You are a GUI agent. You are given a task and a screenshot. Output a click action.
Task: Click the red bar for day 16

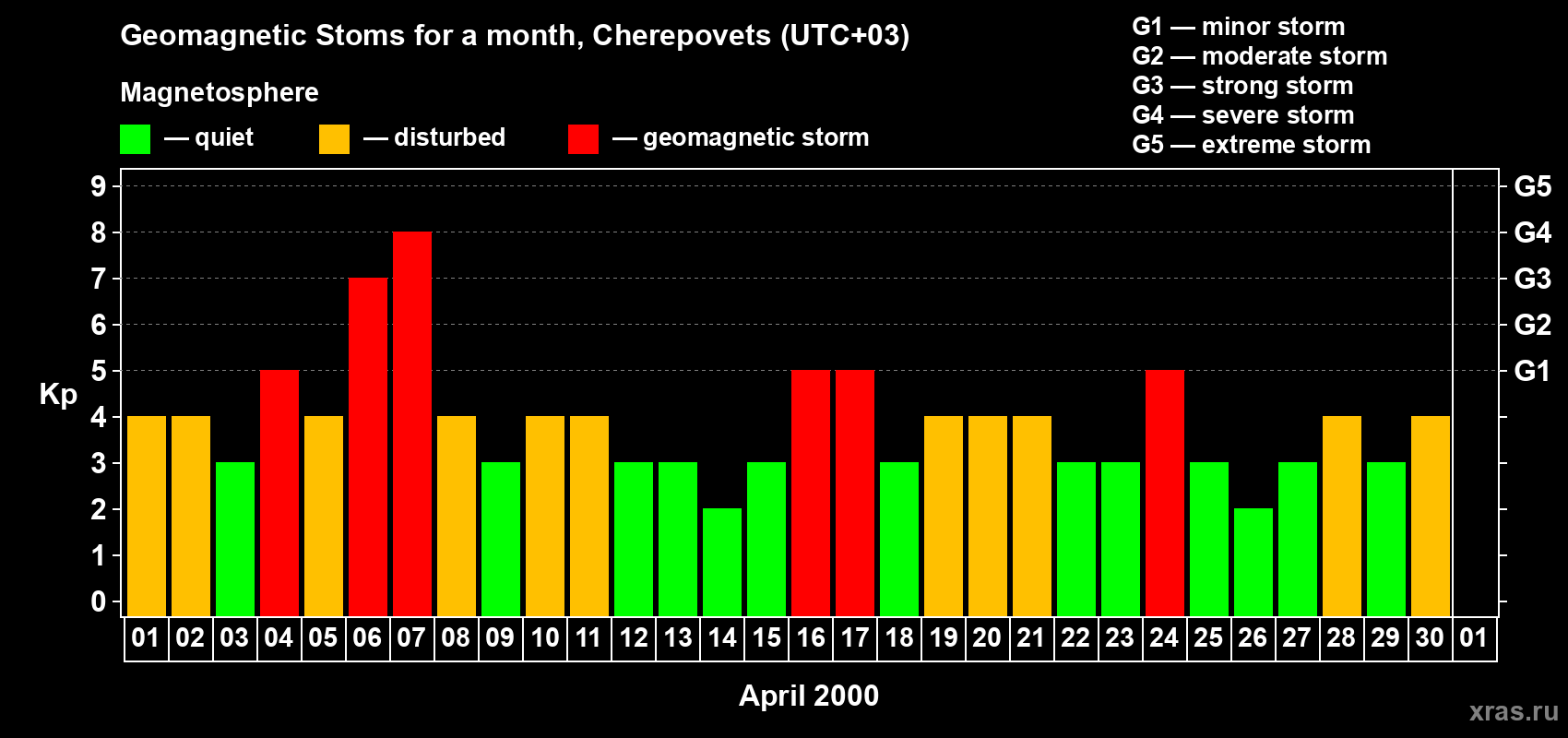811,494
